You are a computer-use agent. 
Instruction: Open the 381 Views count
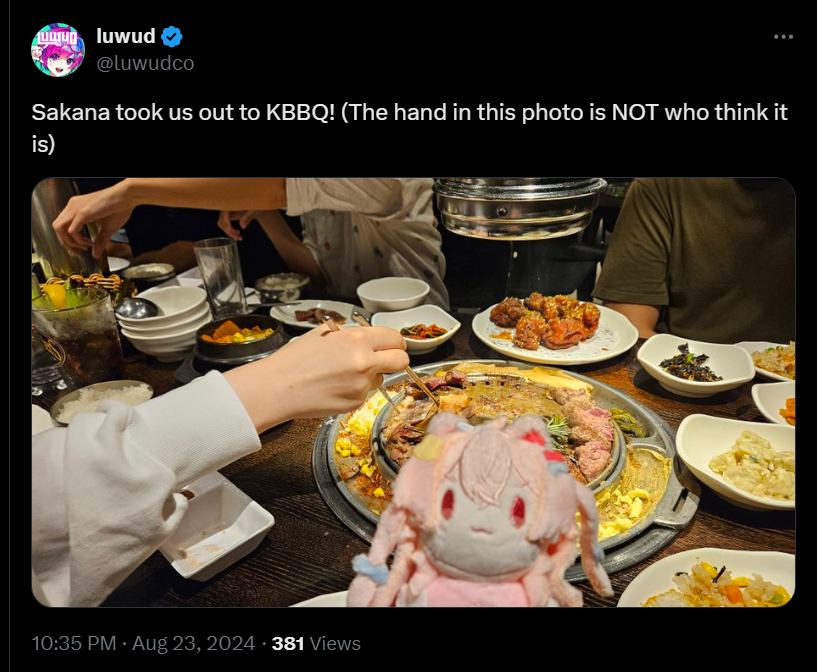click(x=316, y=643)
